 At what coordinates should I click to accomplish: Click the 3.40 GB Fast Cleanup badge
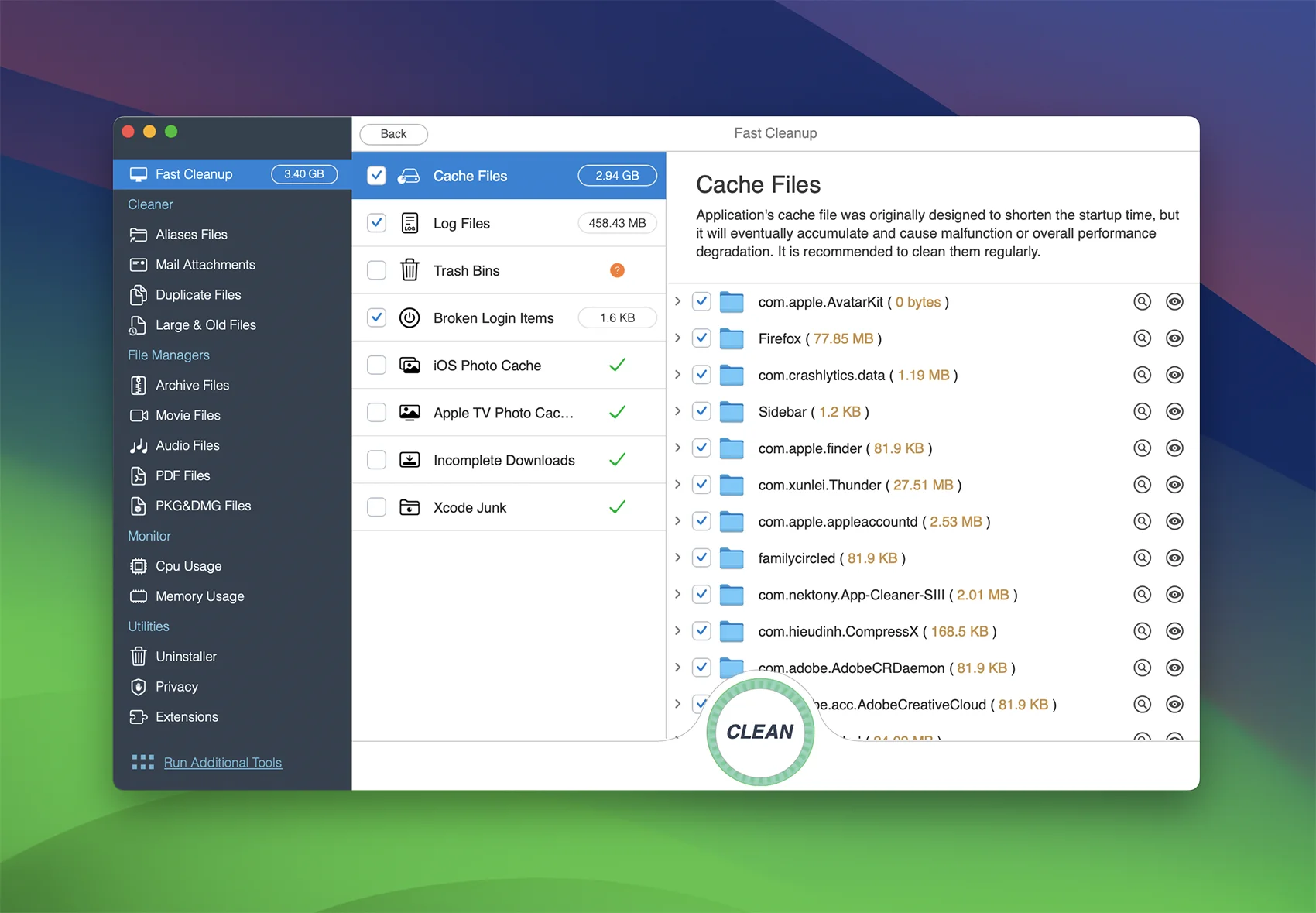click(x=304, y=174)
